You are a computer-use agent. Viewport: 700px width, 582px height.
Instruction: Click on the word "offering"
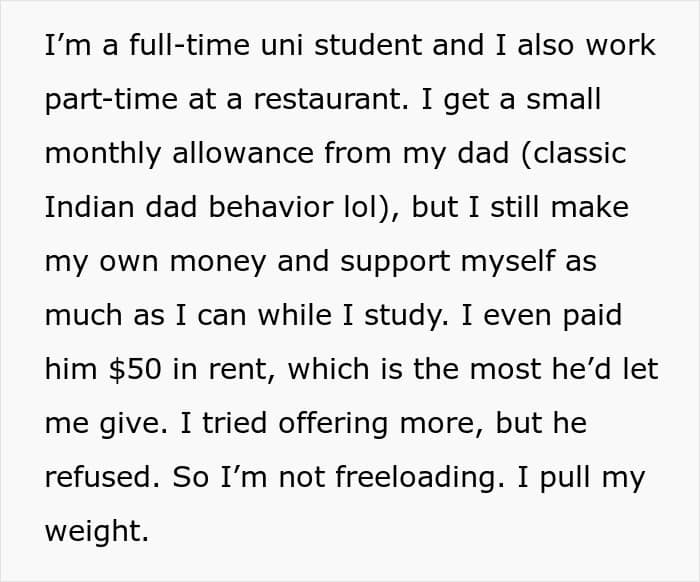pos(333,425)
